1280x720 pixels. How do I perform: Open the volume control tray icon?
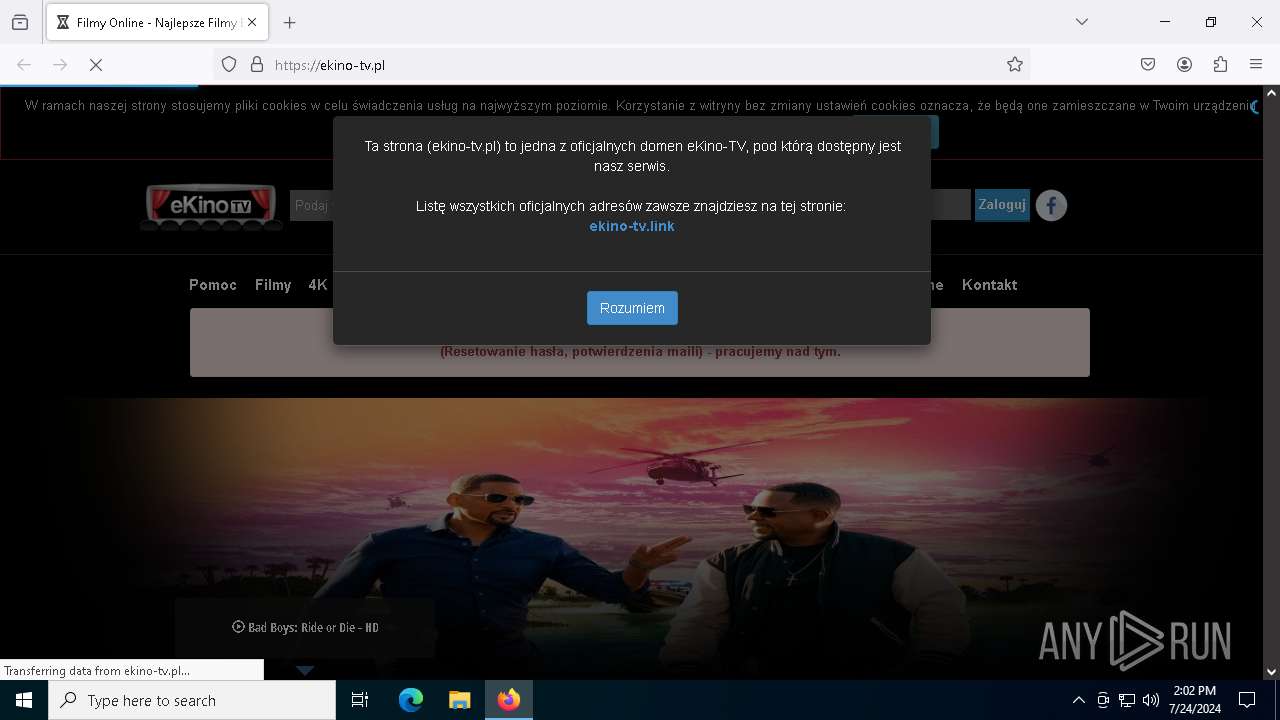[x=1151, y=700]
